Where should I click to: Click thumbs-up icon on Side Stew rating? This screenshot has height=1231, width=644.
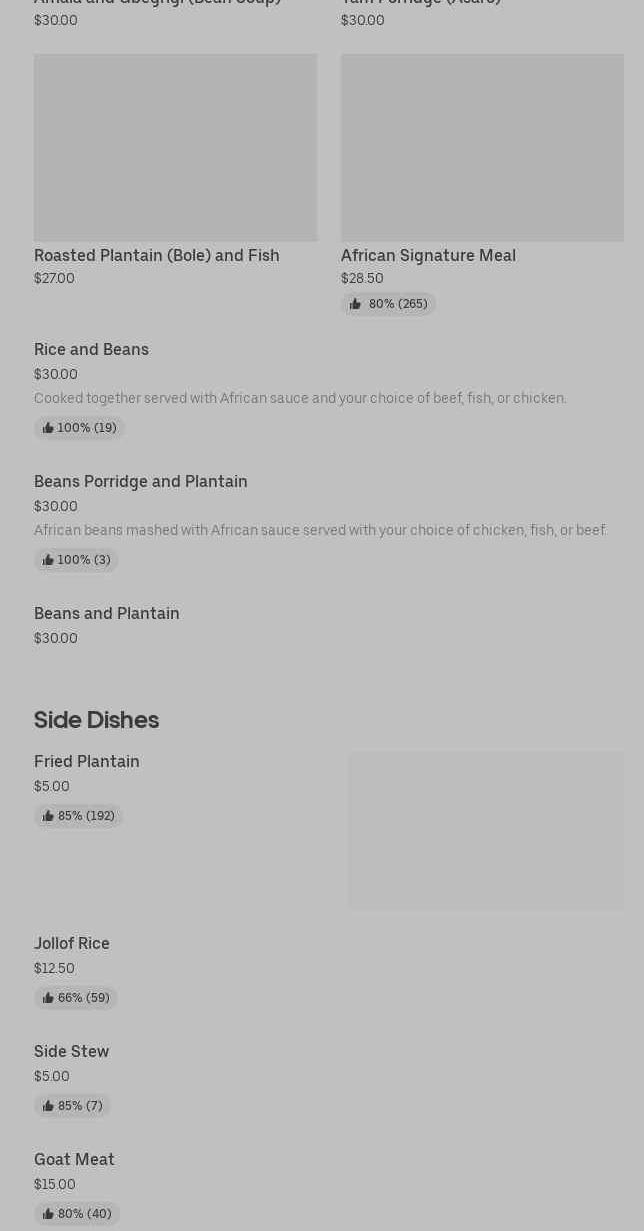(x=48, y=1106)
